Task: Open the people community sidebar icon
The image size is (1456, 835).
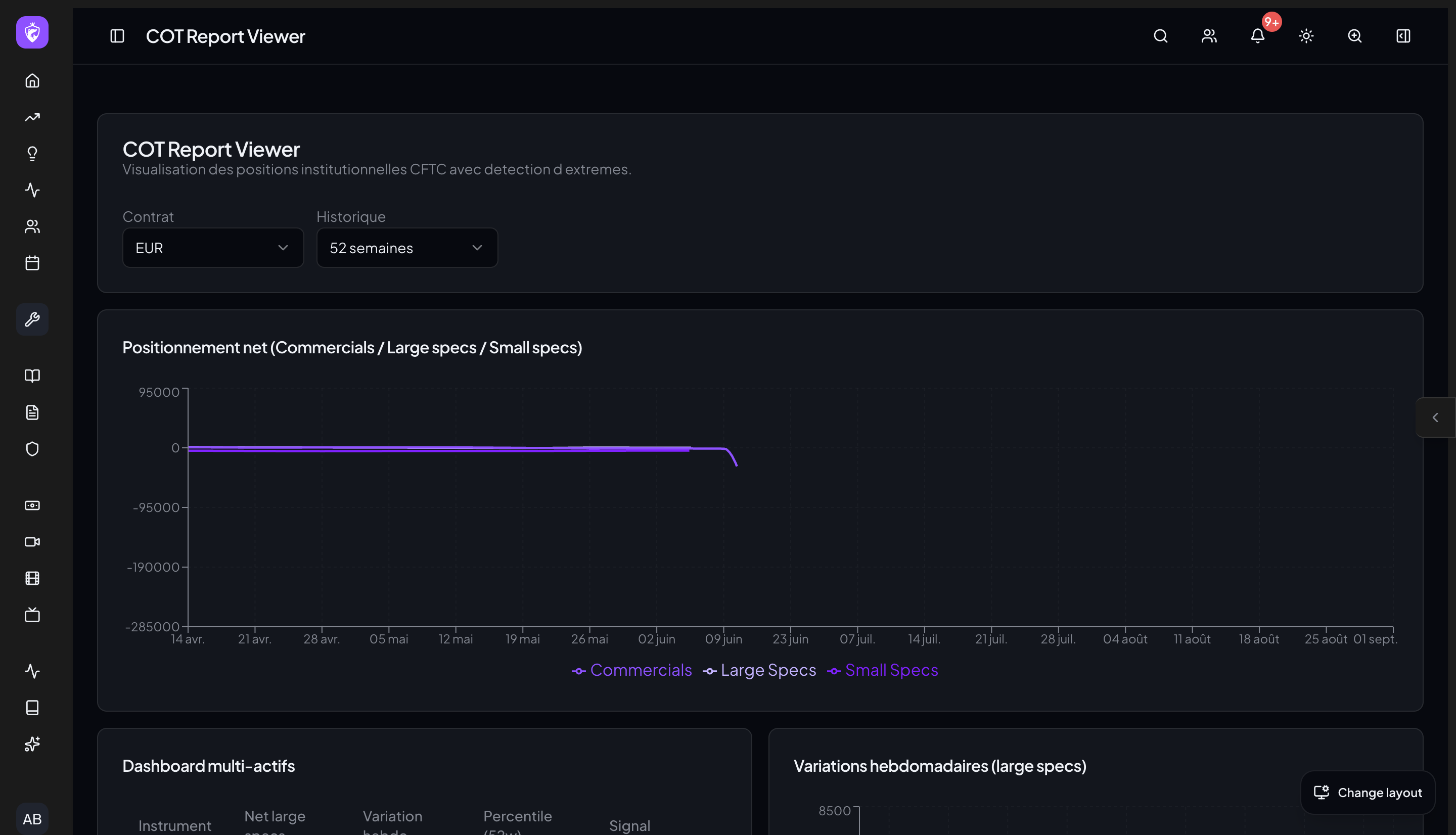Action: tap(32, 226)
